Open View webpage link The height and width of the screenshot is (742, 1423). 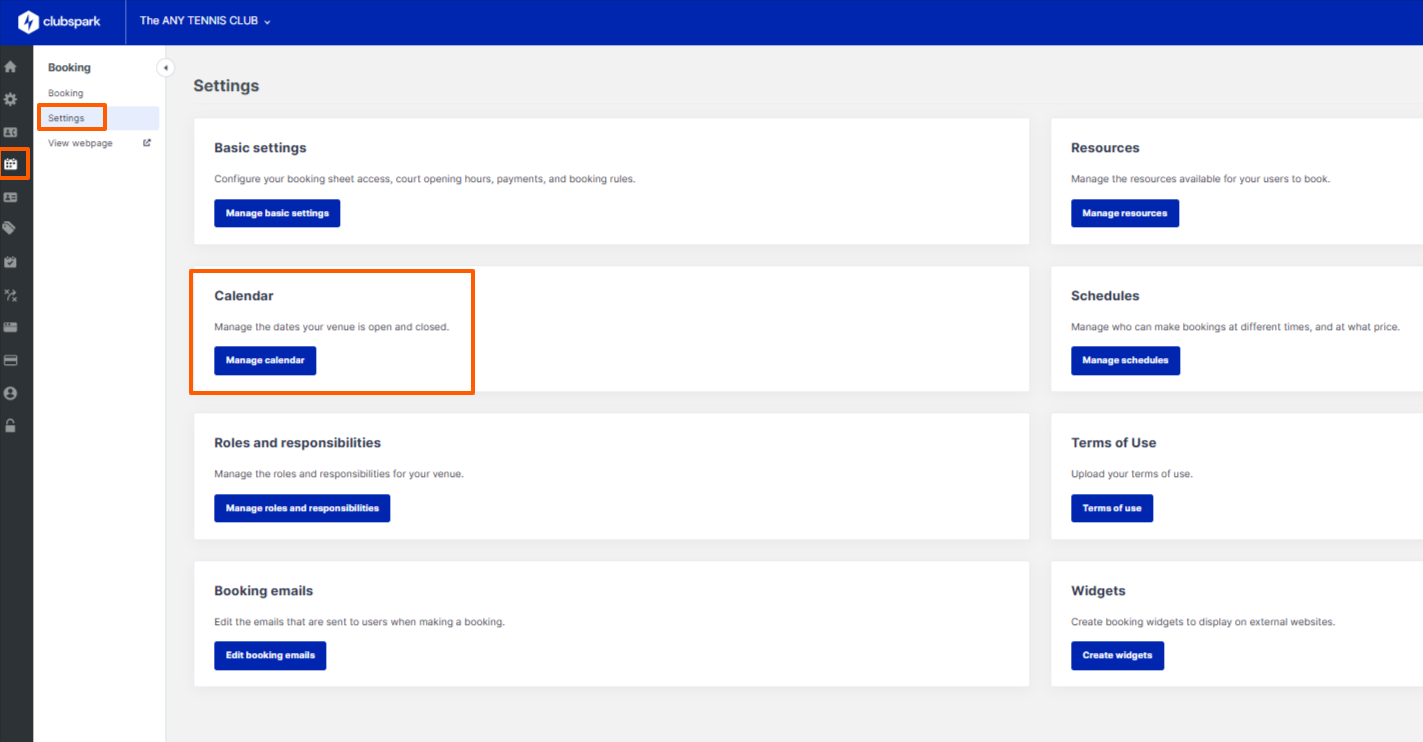(80, 143)
